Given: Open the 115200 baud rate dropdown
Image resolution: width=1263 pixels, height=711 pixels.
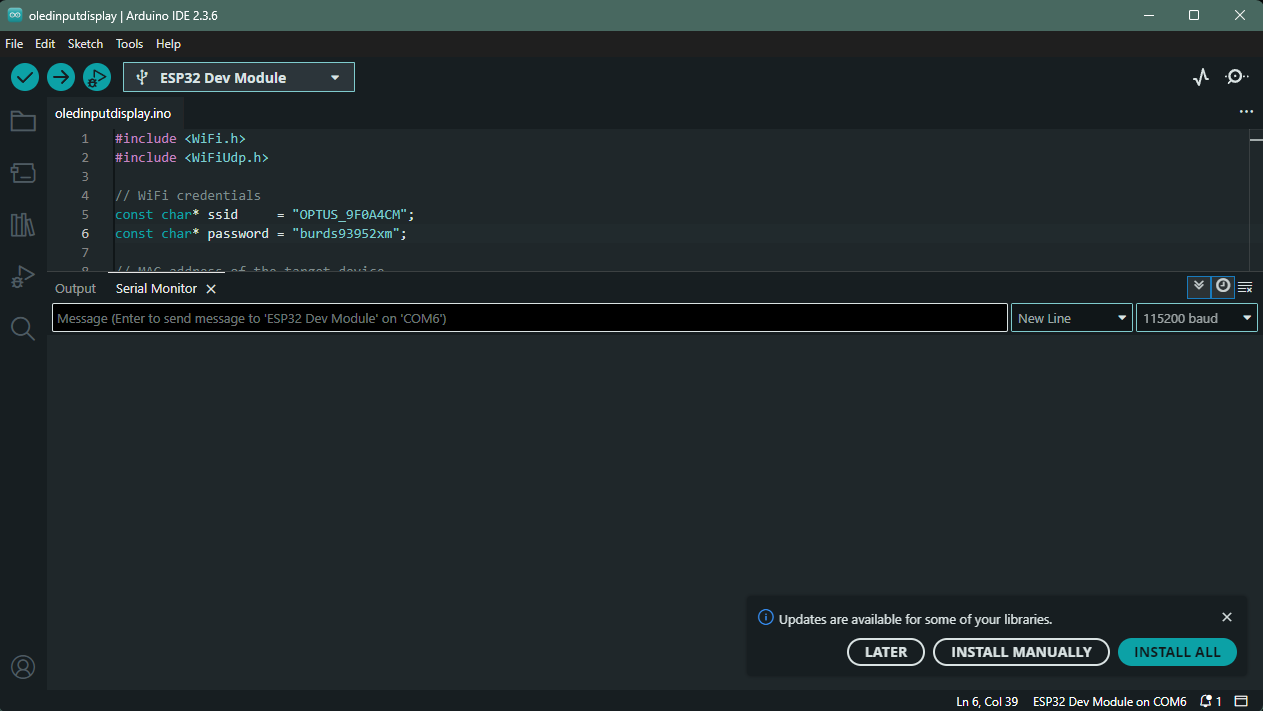Looking at the screenshot, I should pyautogui.click(x=1197, y=318).
